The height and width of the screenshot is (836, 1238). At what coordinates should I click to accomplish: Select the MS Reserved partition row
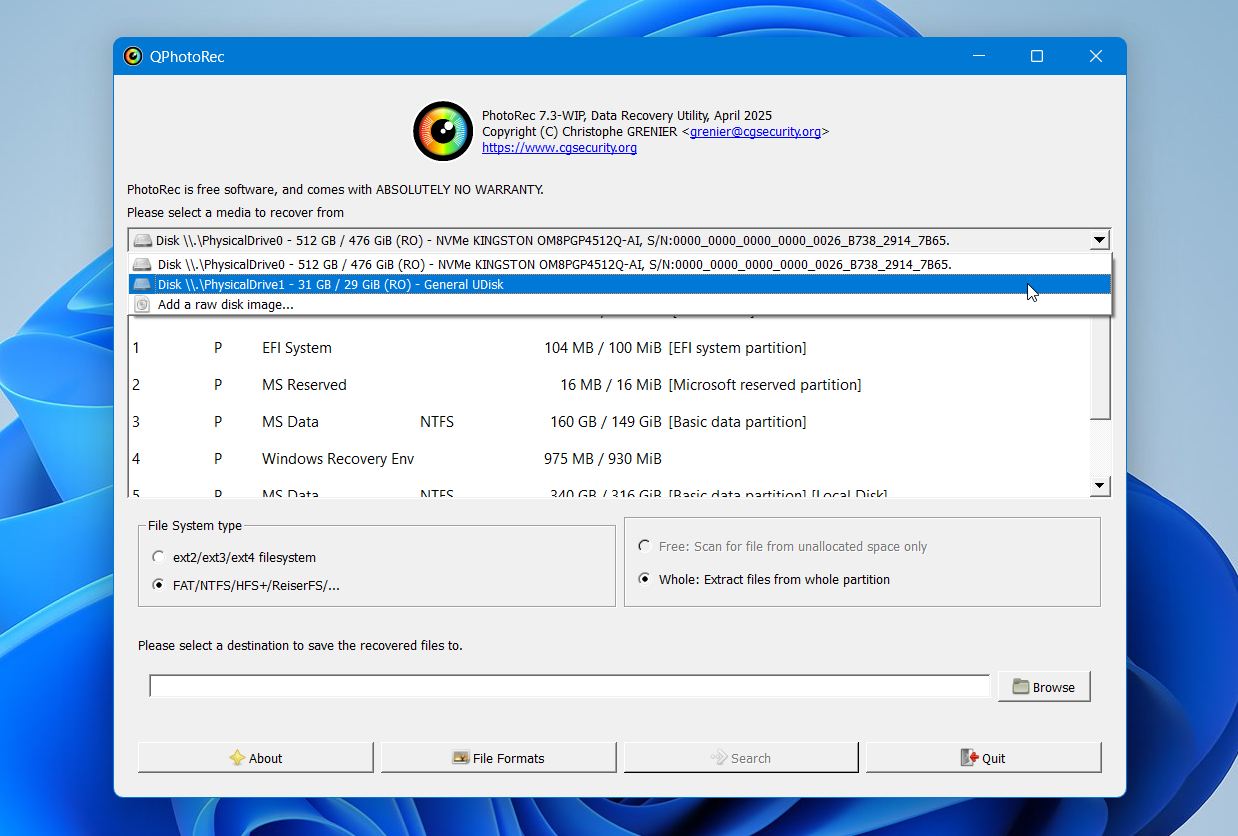[608, 385]
